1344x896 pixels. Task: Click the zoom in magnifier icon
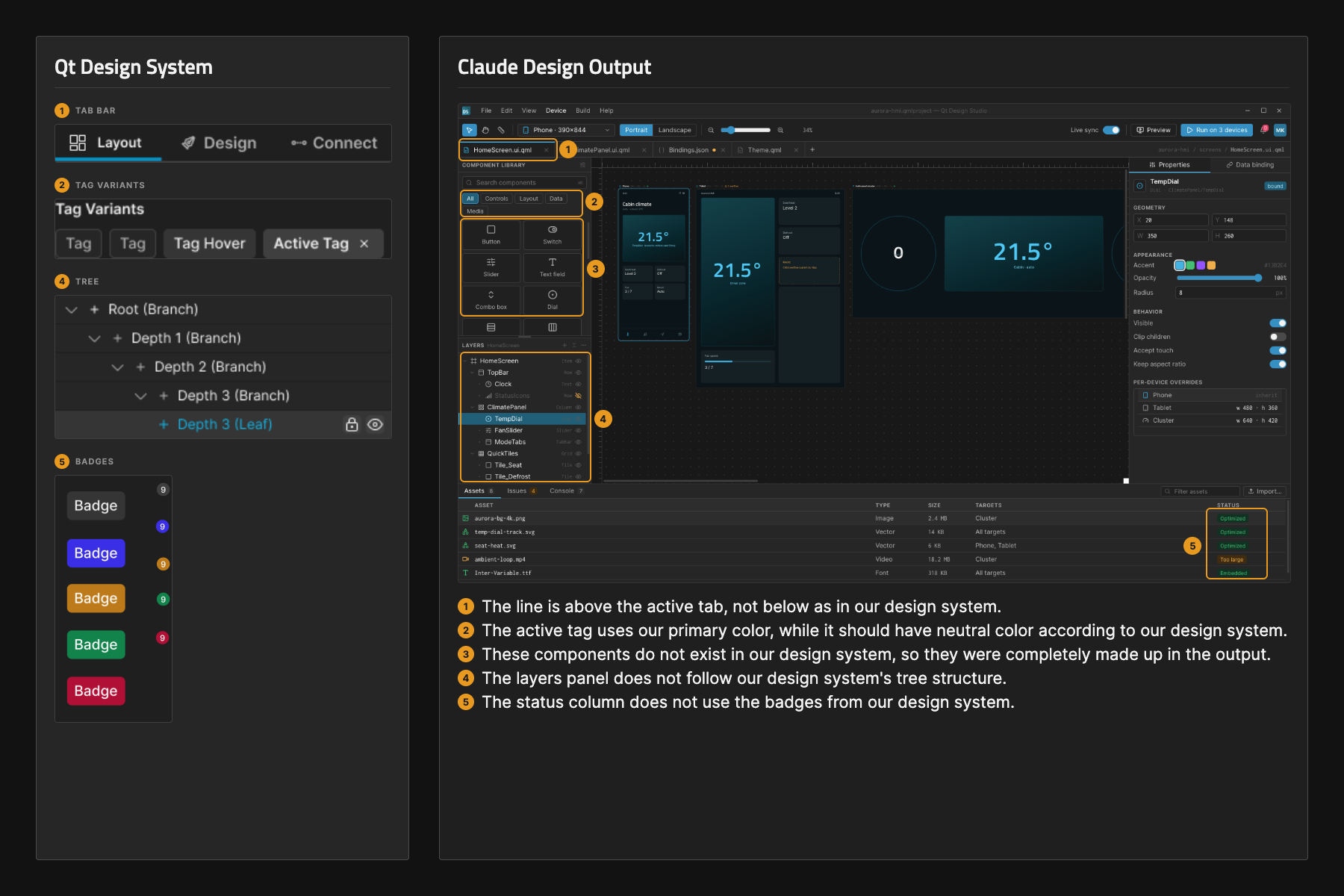pos(780,130)
